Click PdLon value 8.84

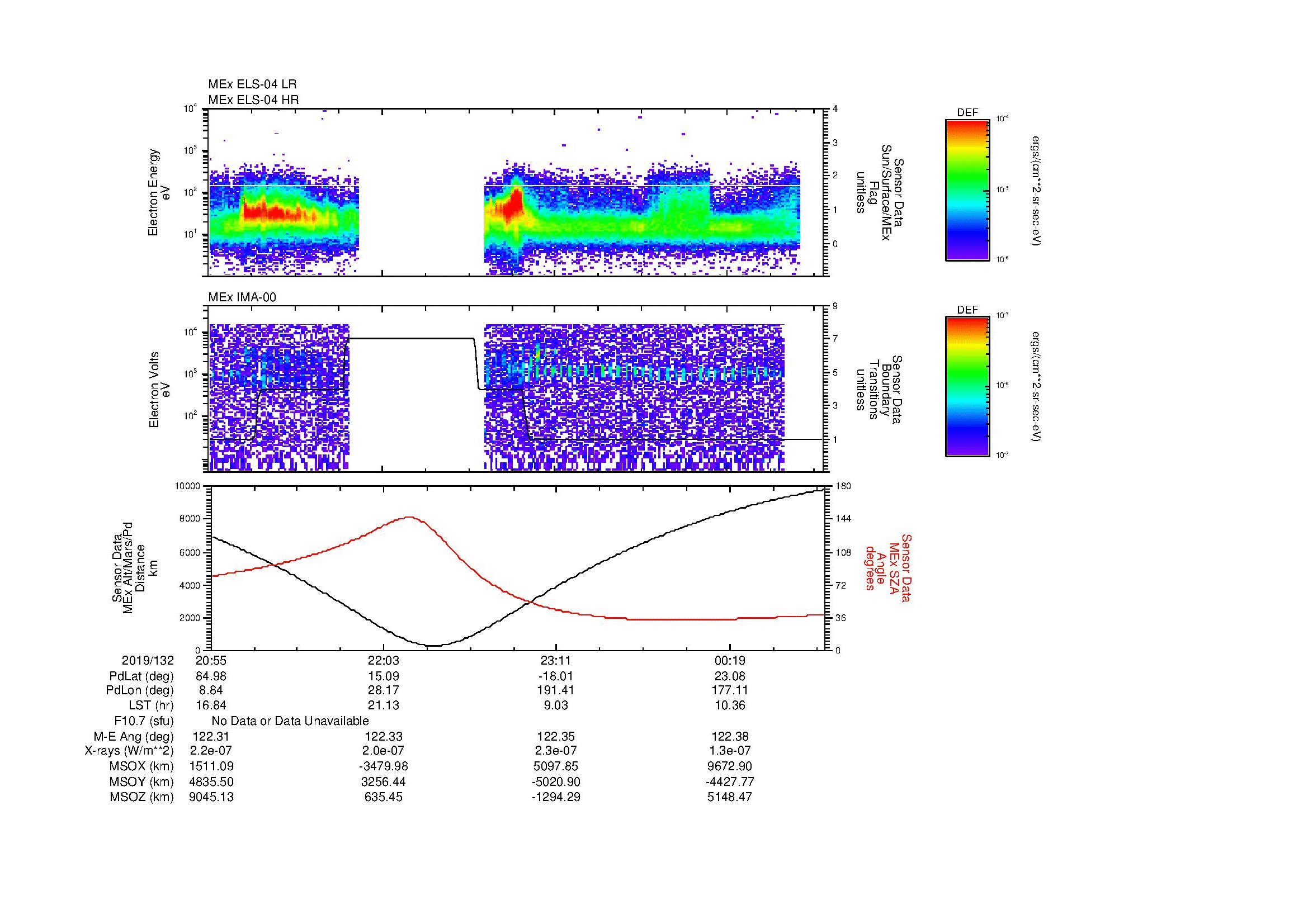tap(211, 690)
